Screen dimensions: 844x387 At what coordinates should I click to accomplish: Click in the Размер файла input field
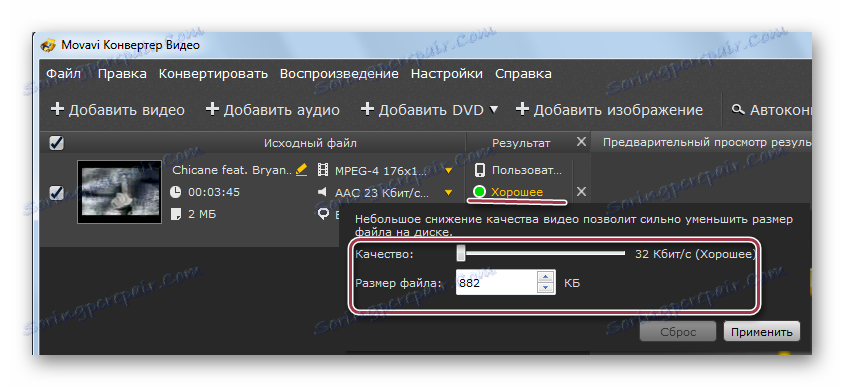(x=496, y=283)
